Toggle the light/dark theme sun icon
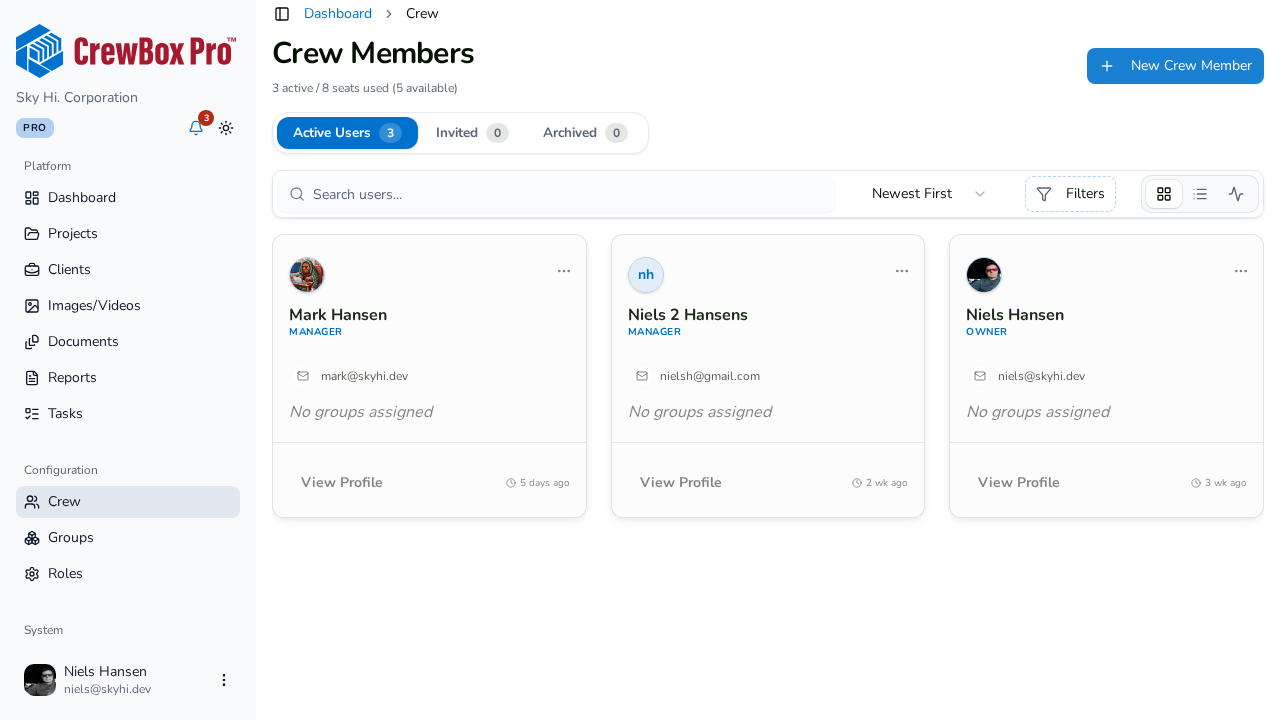 coord(226,128)
